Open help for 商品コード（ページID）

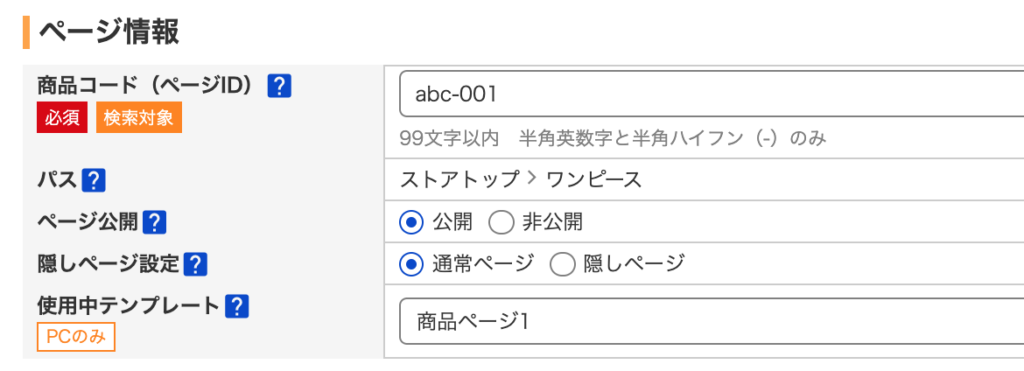[279, 86]
